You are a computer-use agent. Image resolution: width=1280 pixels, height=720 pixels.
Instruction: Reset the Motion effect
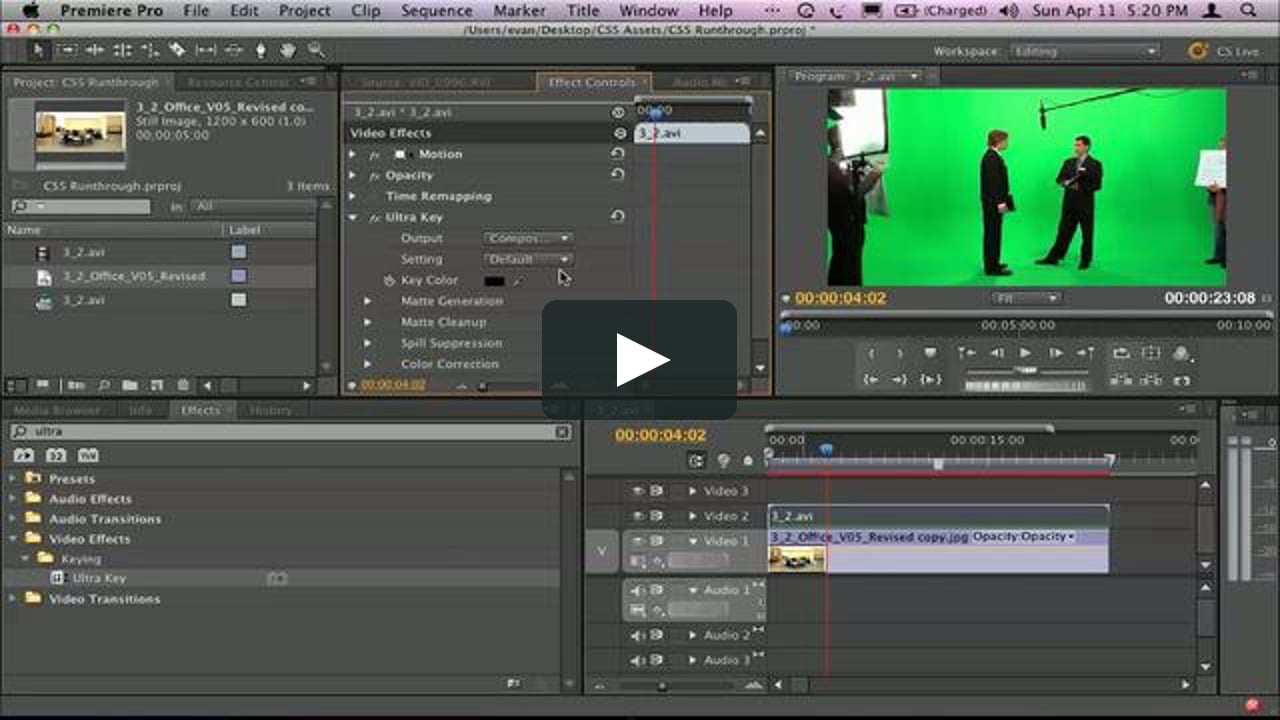coord(618,154)
